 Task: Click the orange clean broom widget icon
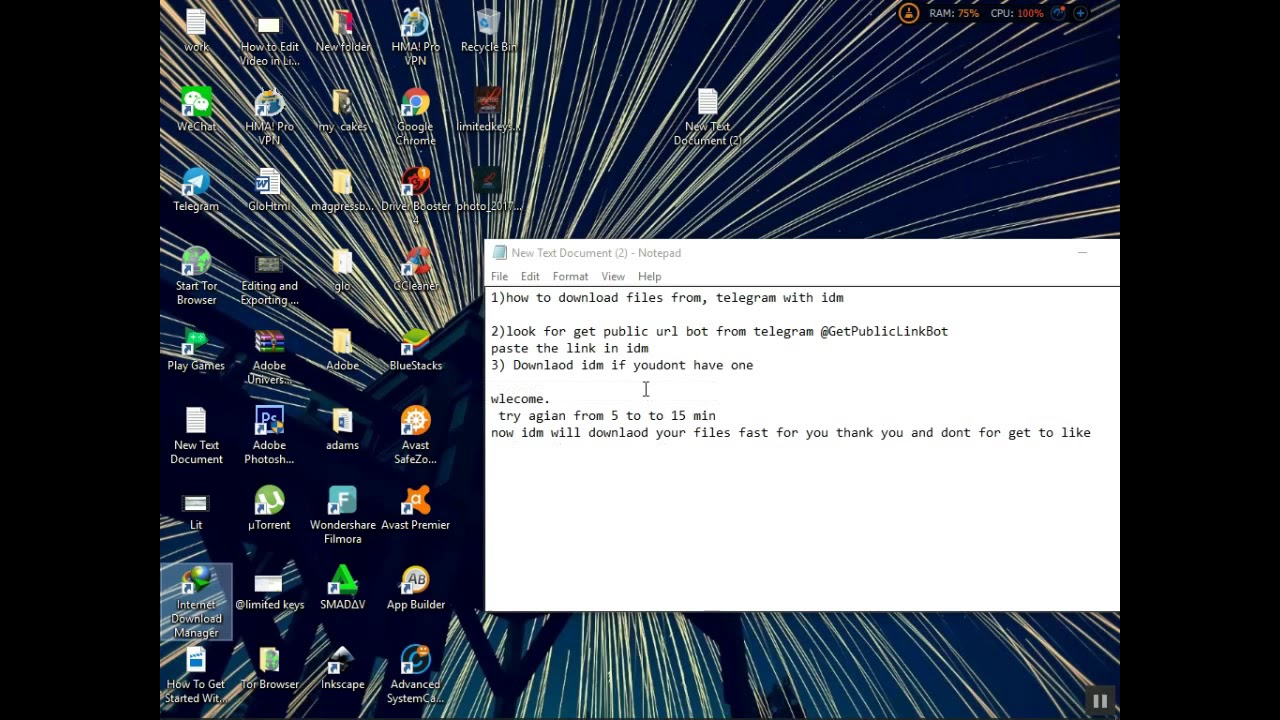[x=908, y=13]
